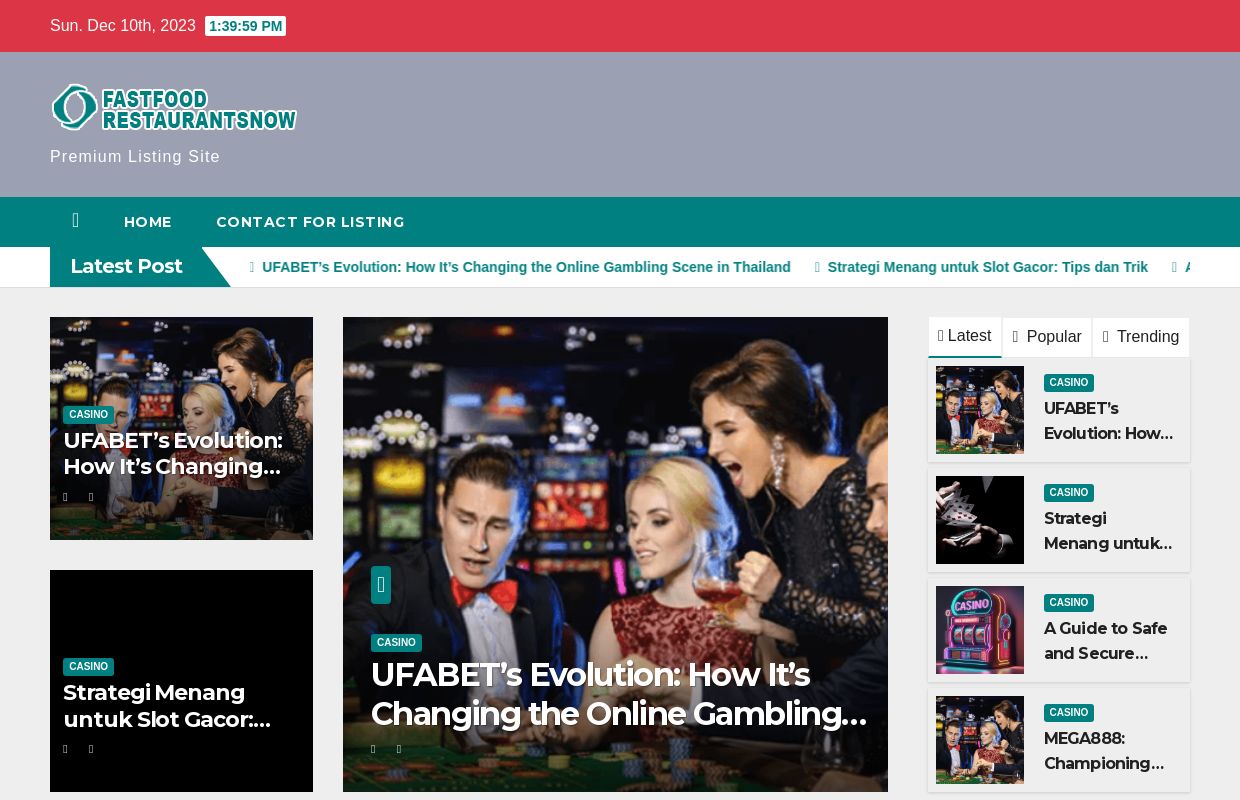Open the CONTACT FOR LISTING menu item
Screen dimensions: 1240x800
(x=310, y=222)
